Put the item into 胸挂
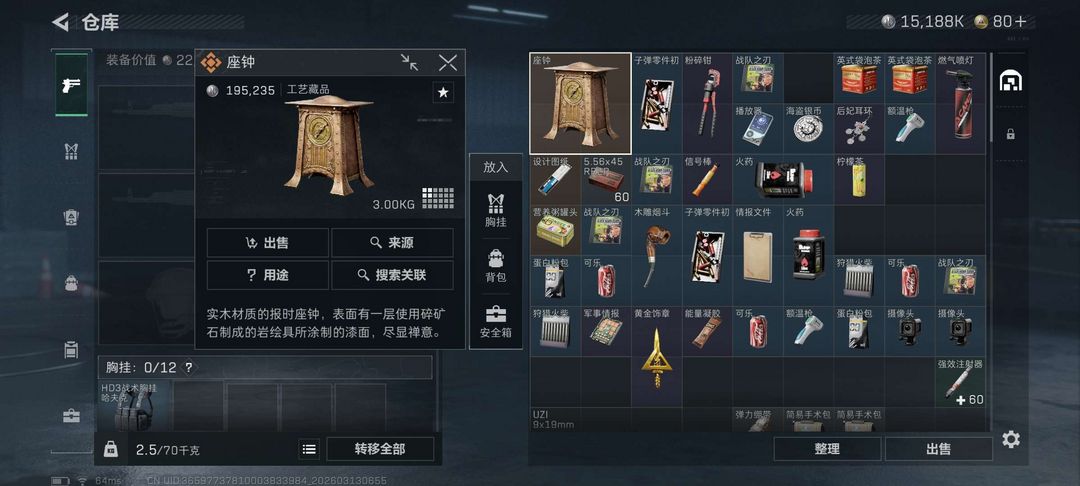Screen dimensions: 1080x486 (495, 210)
